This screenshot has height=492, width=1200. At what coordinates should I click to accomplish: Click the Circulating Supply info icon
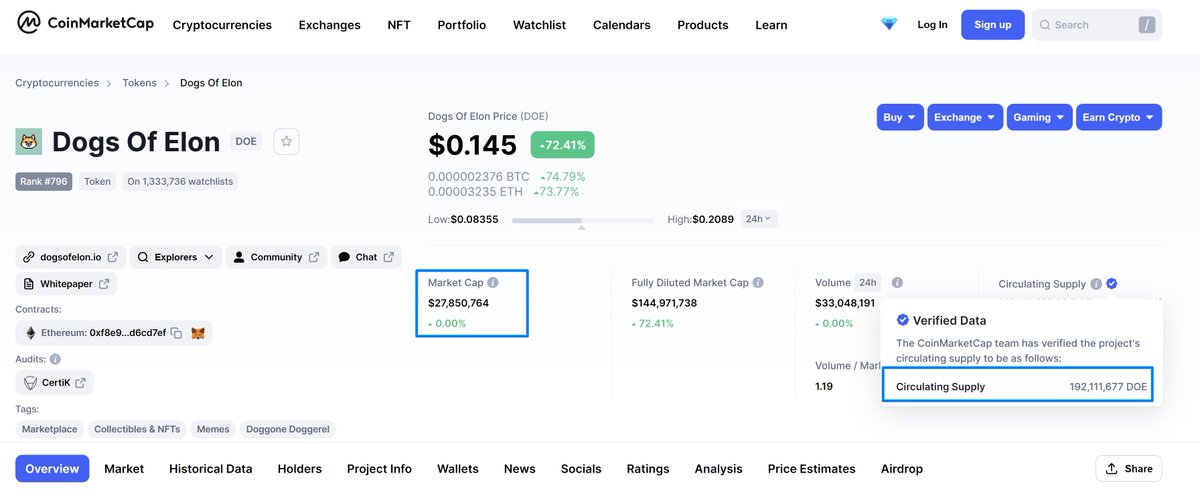(1096, 284)
